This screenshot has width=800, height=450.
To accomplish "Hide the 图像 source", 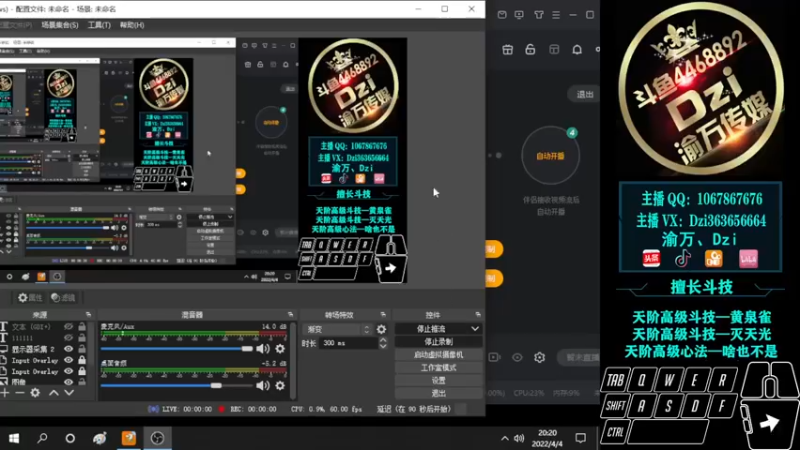I will 68,382.
